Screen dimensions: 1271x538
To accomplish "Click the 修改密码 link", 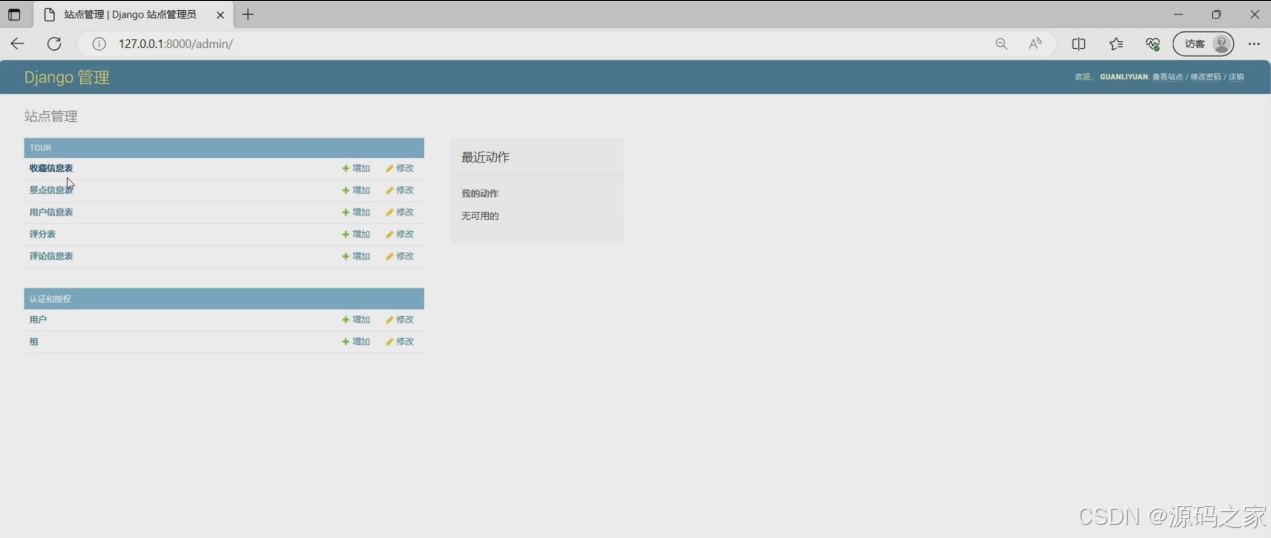I will tap(1205, 77).
